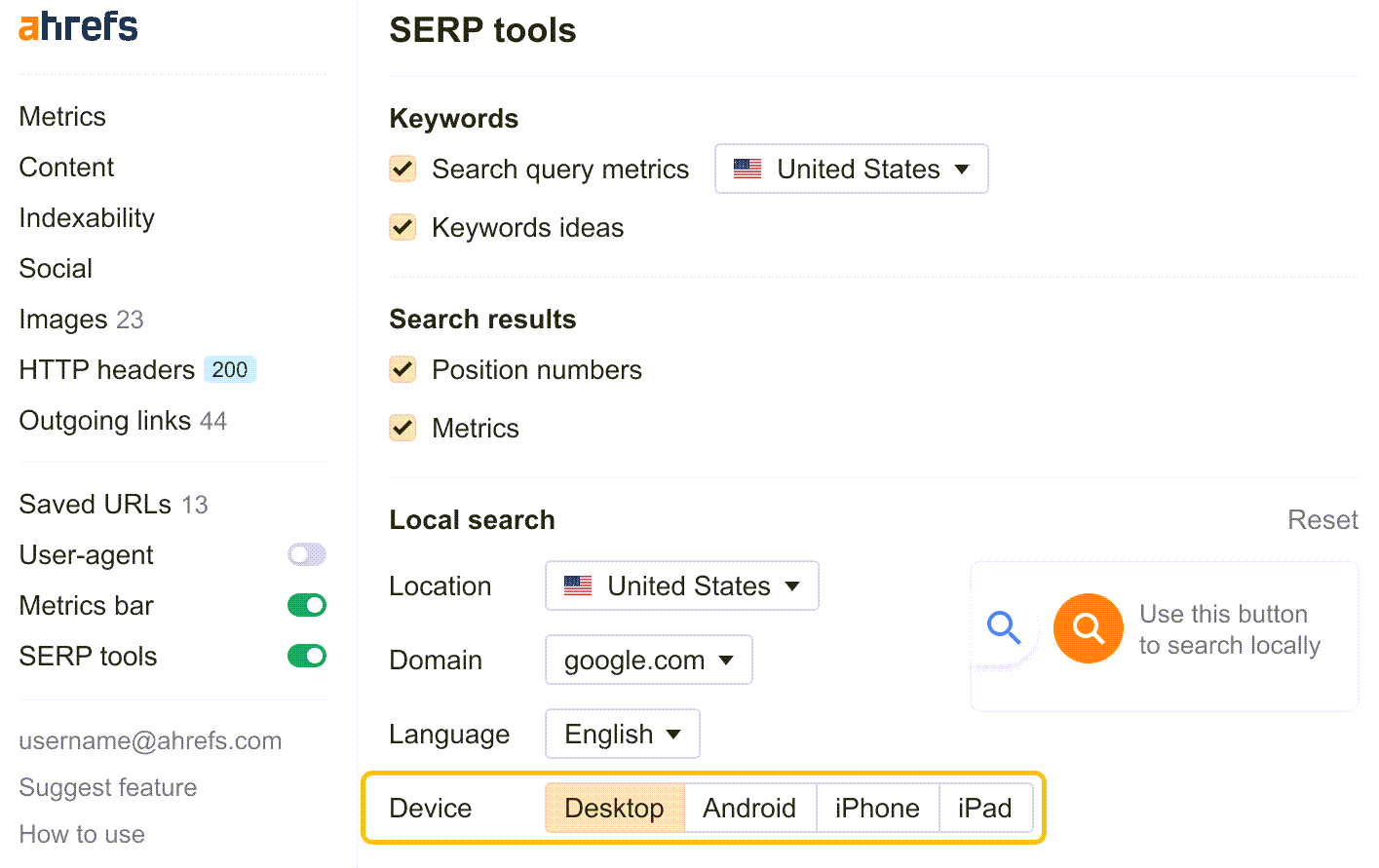Image resolution: width=1379 pixels, height=868 pixels.
Task: Click the ahrefs logo
Action: coord(76,27)
